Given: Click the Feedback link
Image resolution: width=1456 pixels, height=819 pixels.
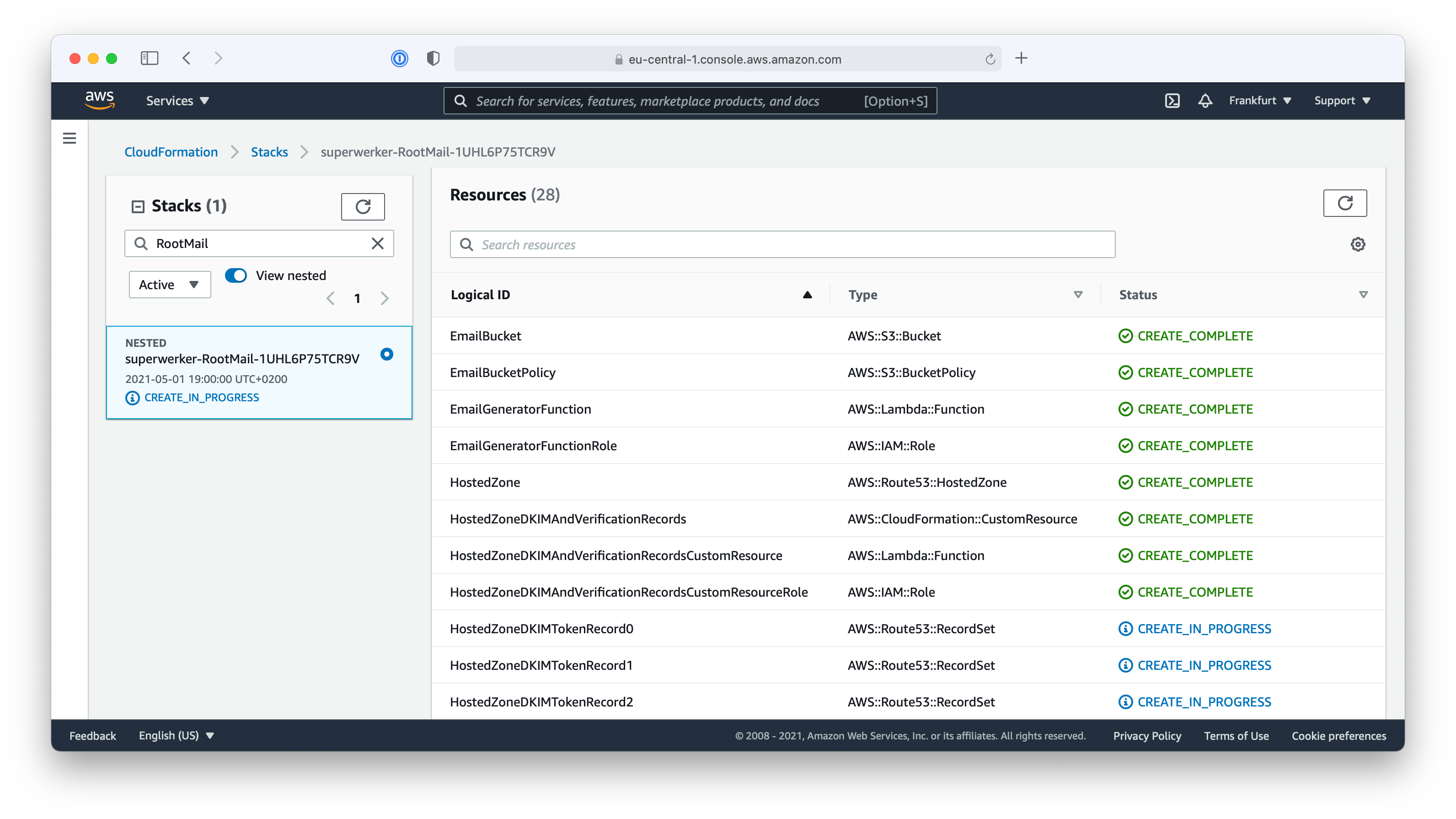Looking at the screenshot, I should [x=93, y=735].
